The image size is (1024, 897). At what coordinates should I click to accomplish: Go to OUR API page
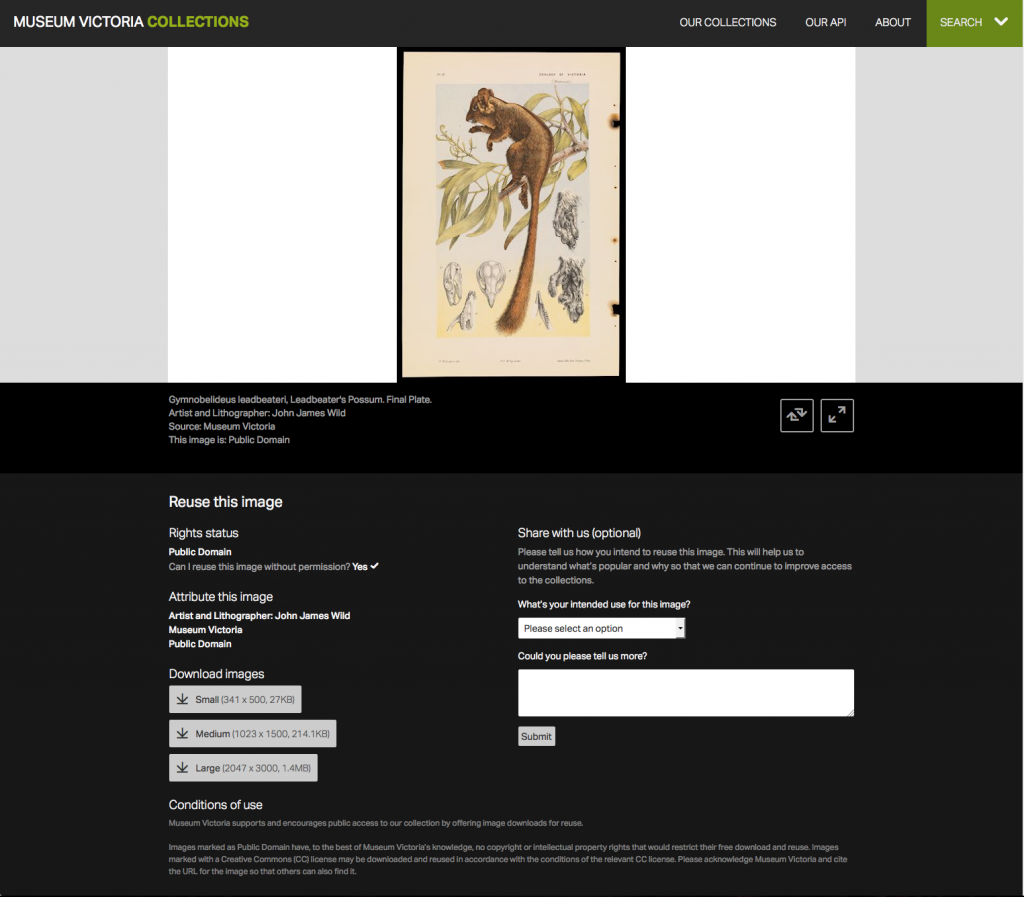[825, 22]
